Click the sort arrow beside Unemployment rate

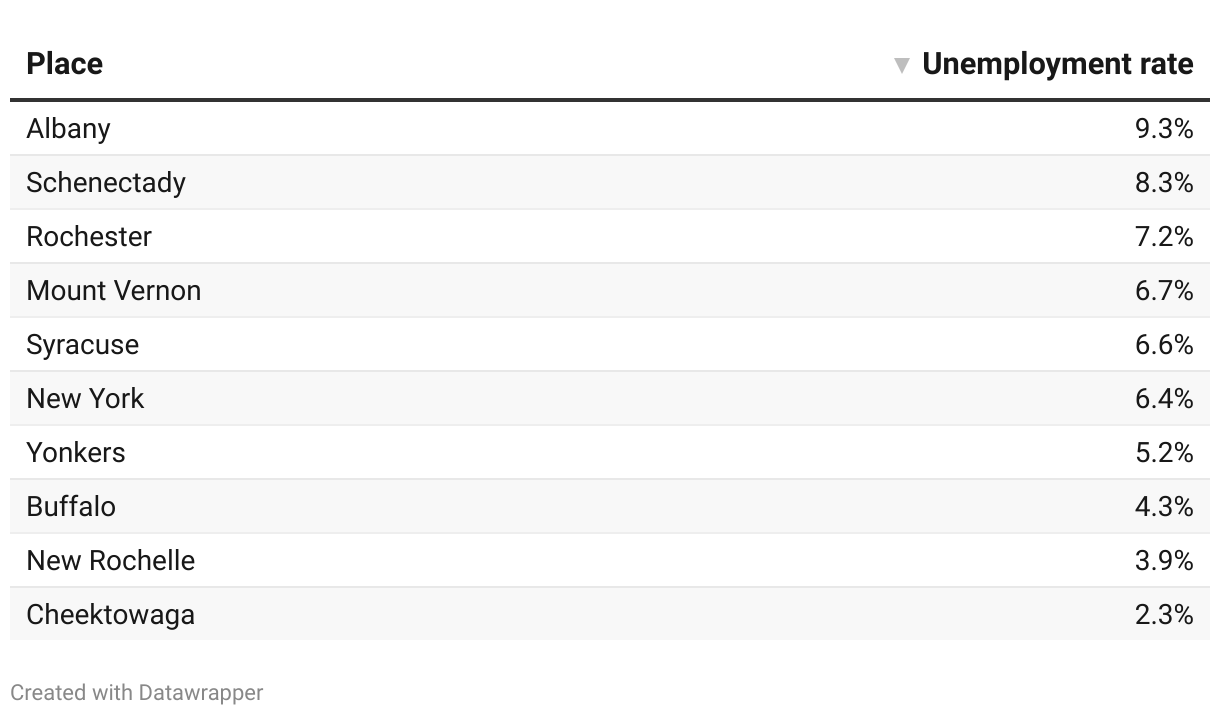click(x=901, y=65)
